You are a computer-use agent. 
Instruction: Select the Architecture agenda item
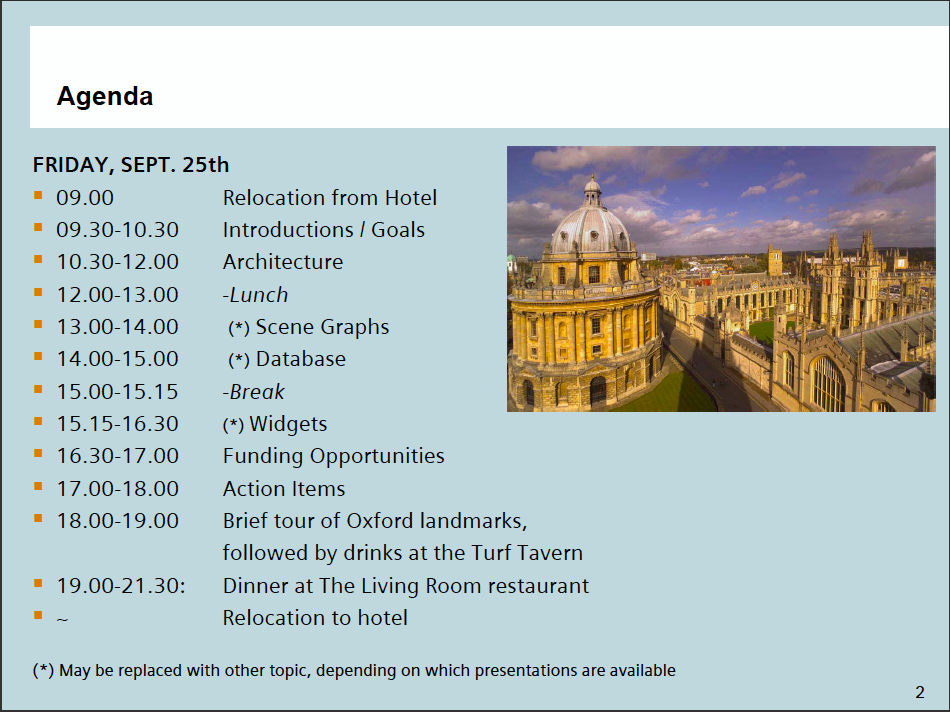click(x=282, y=262)
